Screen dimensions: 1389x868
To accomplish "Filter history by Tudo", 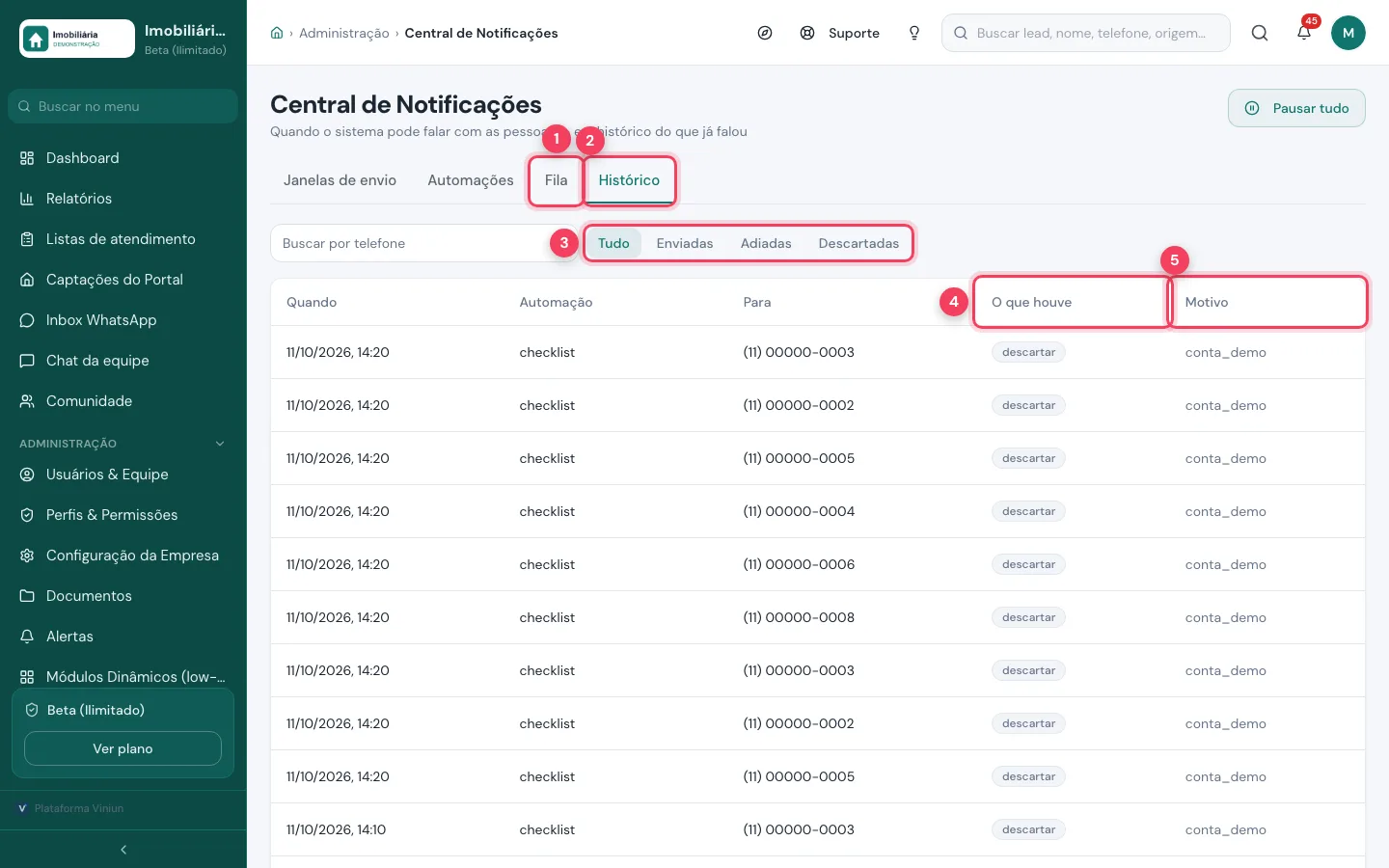I will 613,243.
